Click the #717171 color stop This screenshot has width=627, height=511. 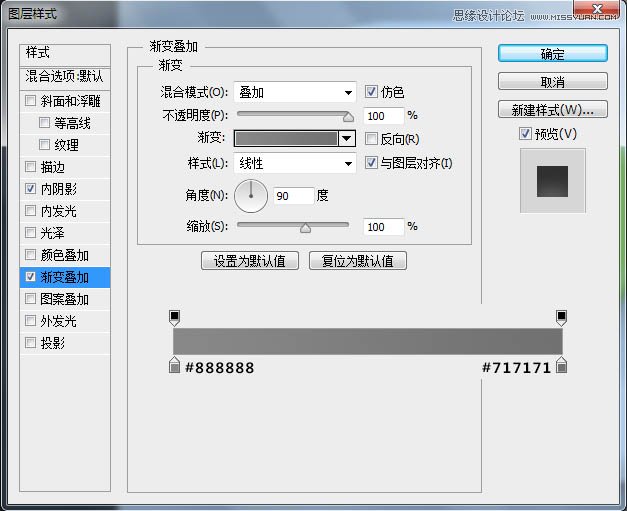[561, 364]
